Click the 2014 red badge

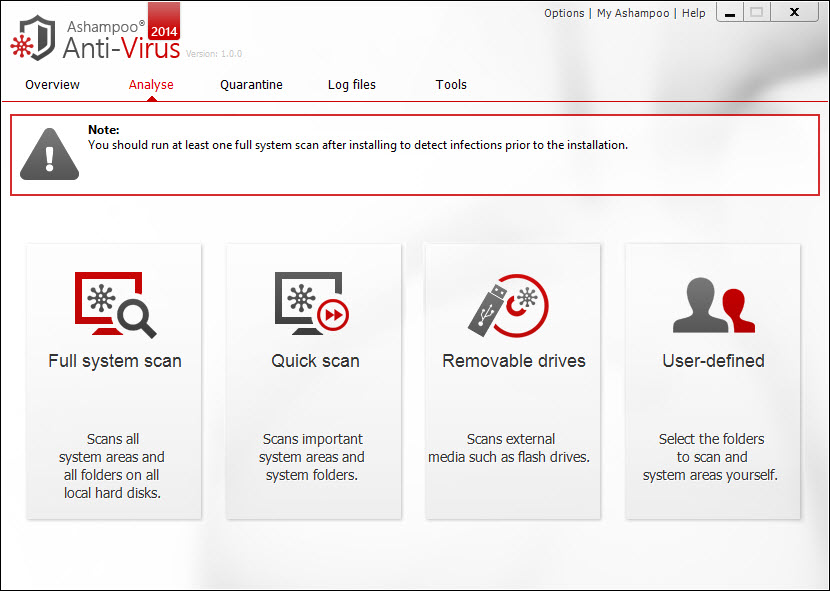click(x=164, y=21)
